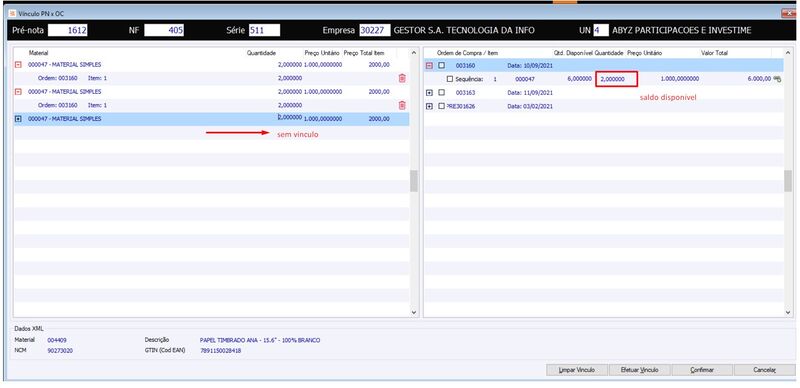Click the purchase orders list scrollbar thumb
The image size is (800, 388).
point(788,181)
